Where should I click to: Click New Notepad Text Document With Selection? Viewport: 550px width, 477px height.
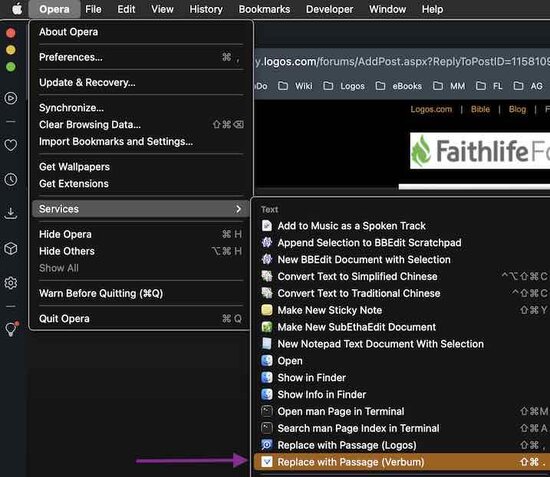tap(402, 344)
